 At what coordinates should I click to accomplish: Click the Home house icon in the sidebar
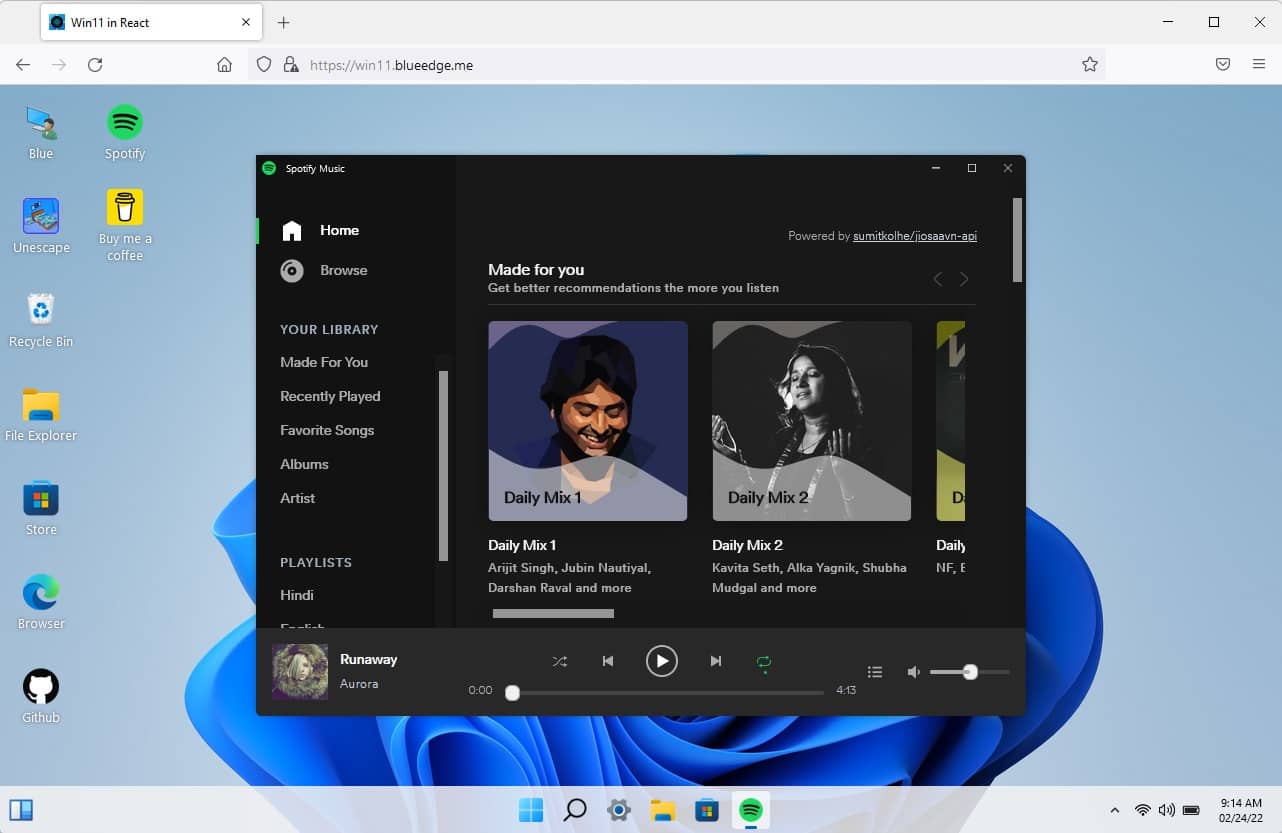292,231
